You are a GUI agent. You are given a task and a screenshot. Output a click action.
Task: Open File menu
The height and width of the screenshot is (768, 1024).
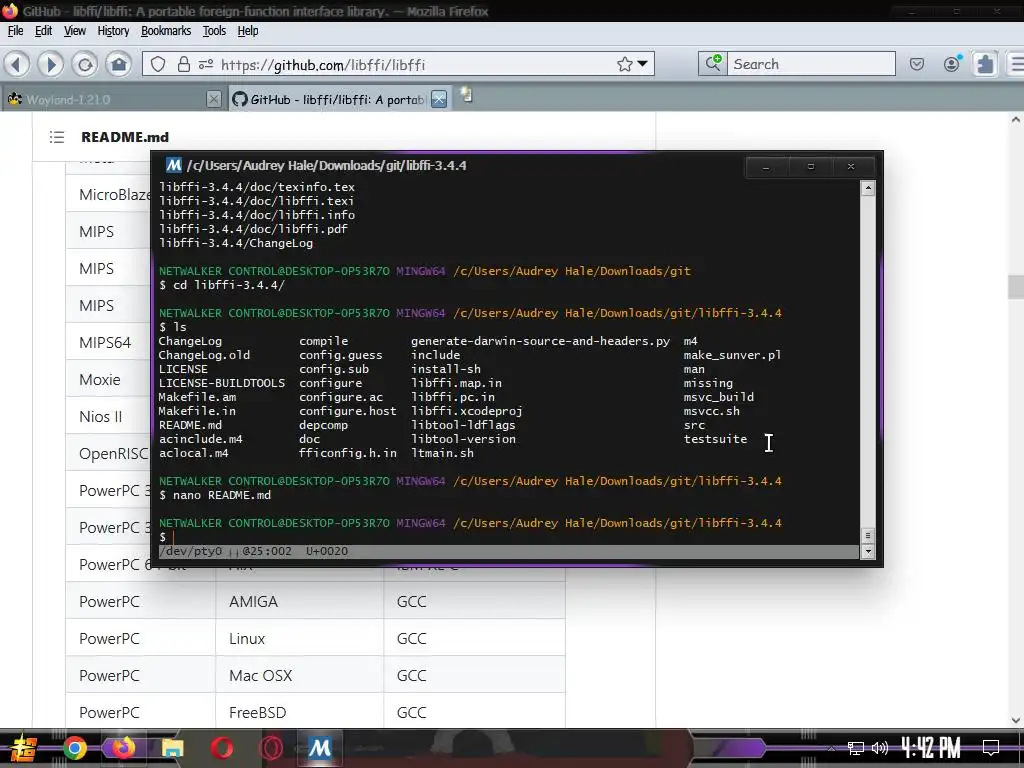click(16, 31)
